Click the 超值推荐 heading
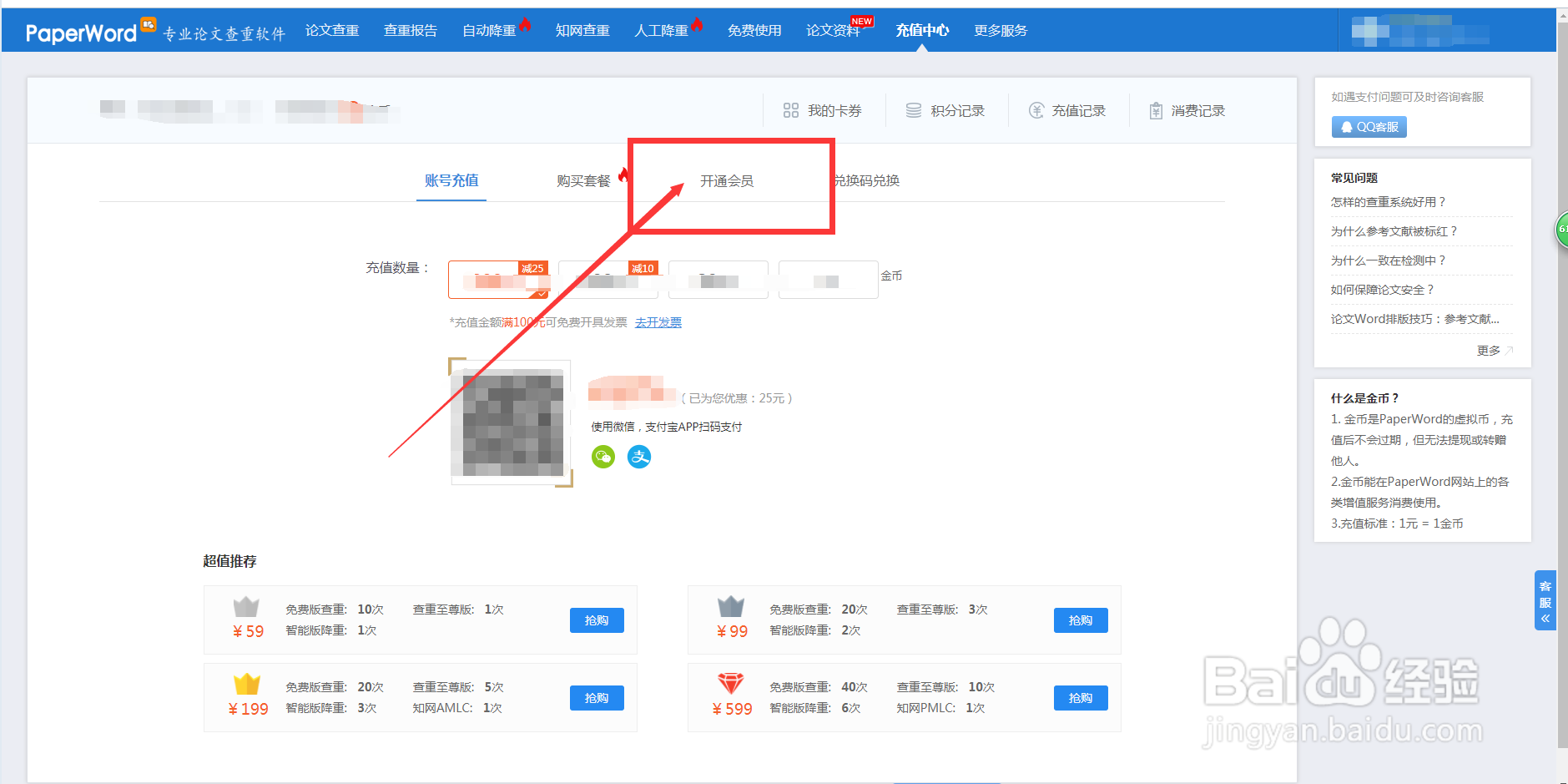The image size is (1568, 784). [229, 561]
